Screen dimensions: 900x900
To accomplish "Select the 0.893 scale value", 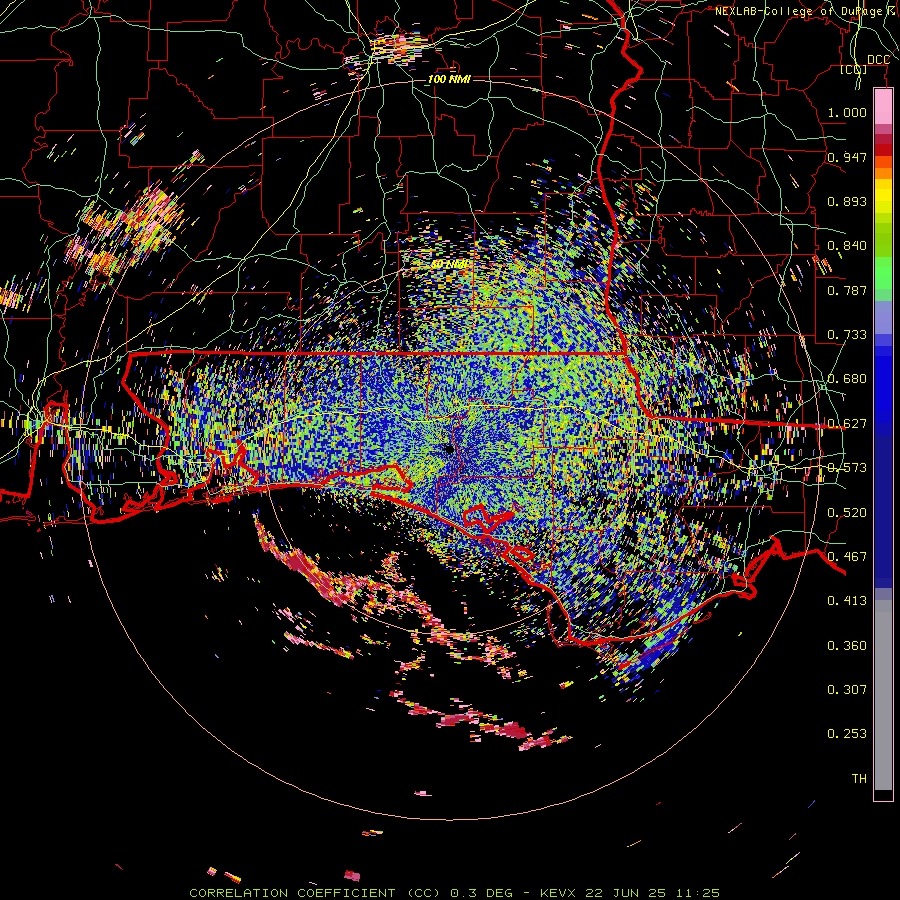I will coord(847,201).
